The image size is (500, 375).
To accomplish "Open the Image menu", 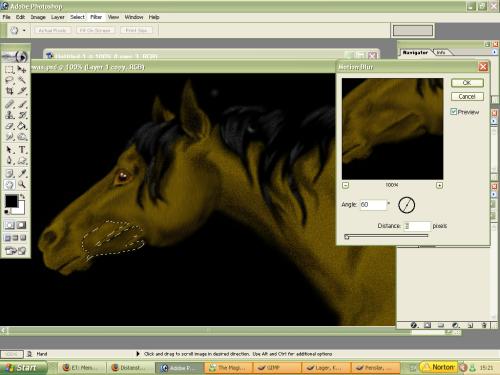I will pyautogui.click(x=38, y=17).
